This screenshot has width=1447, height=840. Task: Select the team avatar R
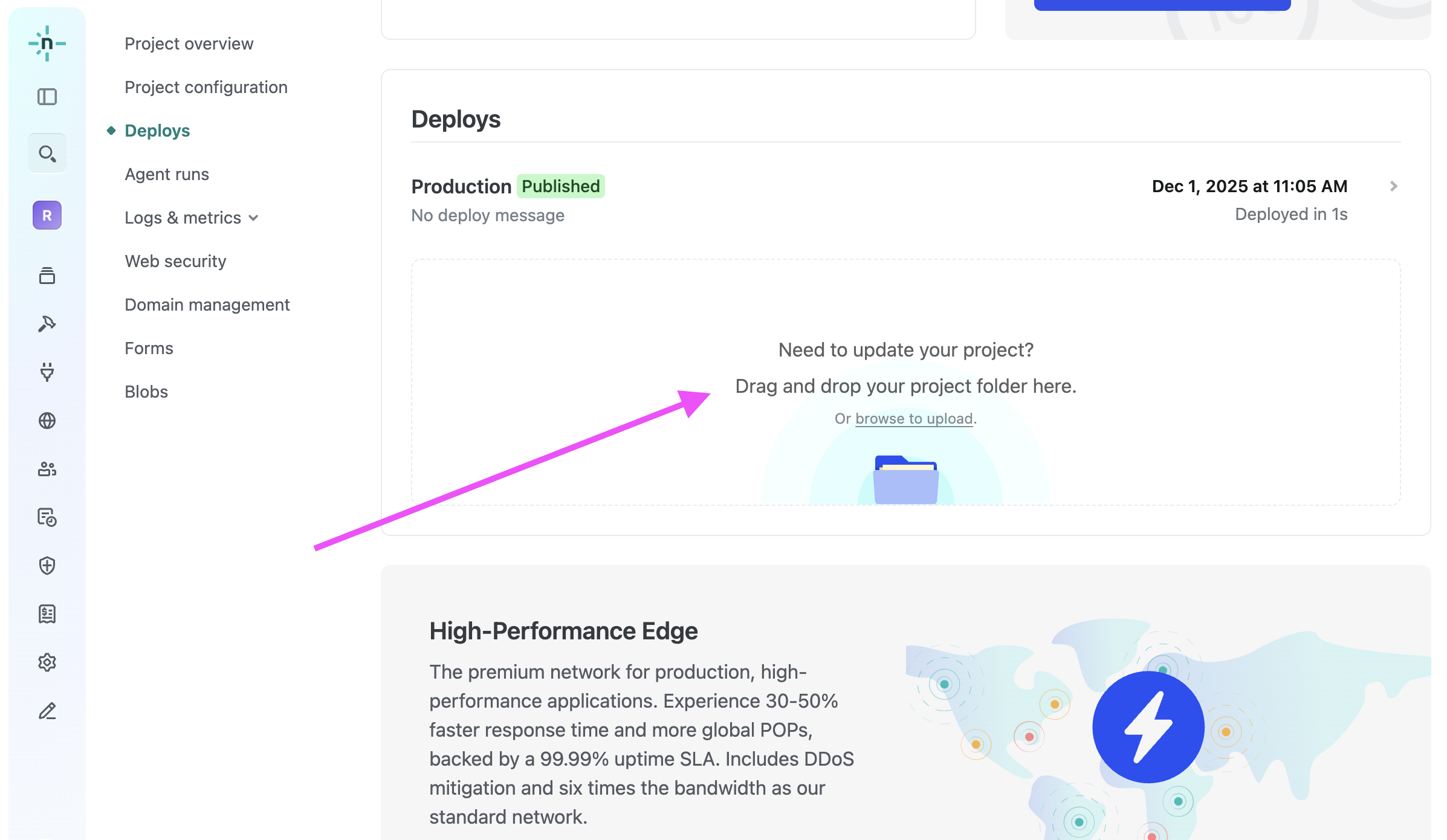click(x=47, y=215)
